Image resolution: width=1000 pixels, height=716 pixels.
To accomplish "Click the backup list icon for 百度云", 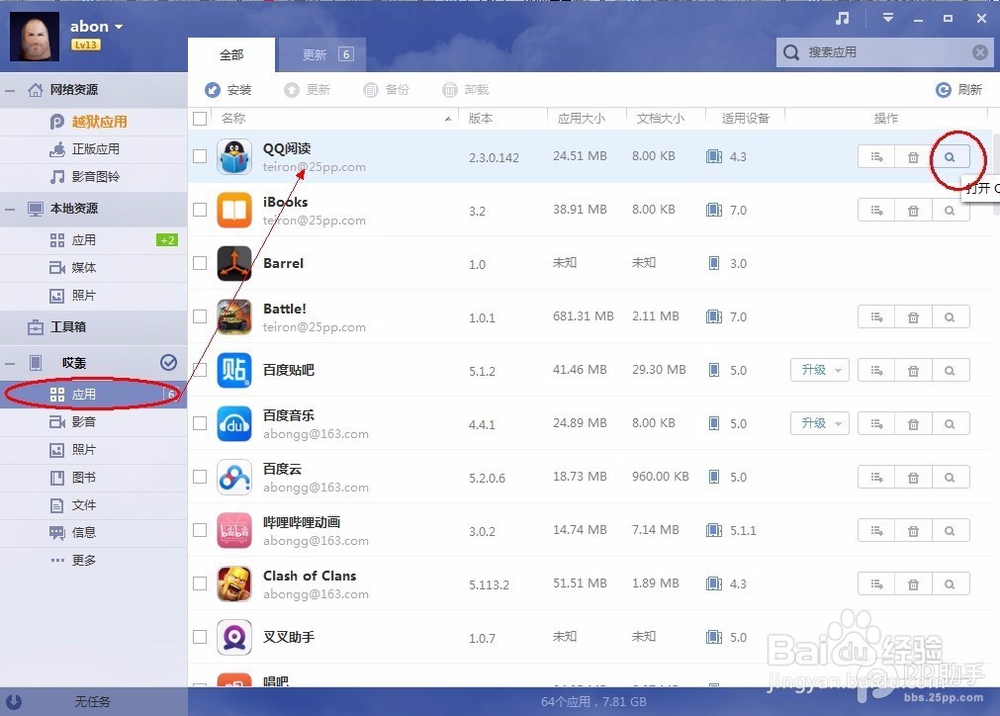I will pyautogui.click(x=876, y=477).
